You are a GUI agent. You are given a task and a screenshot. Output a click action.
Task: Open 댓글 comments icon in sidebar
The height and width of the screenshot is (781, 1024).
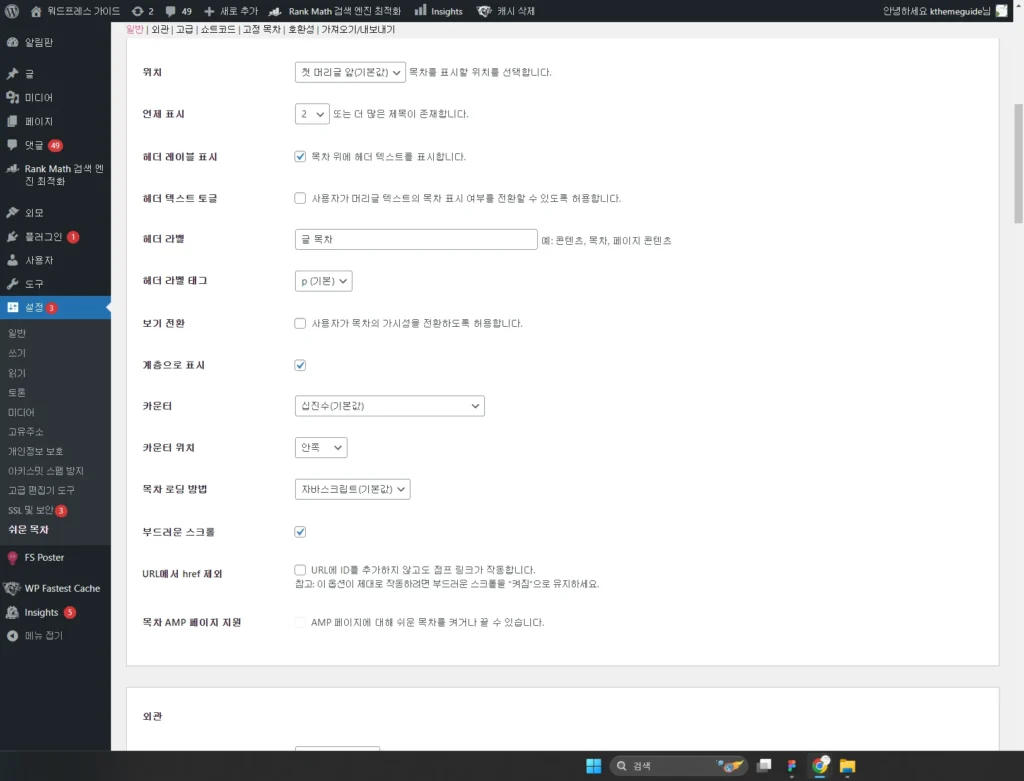pyautogui.click(x=12, y=145)
